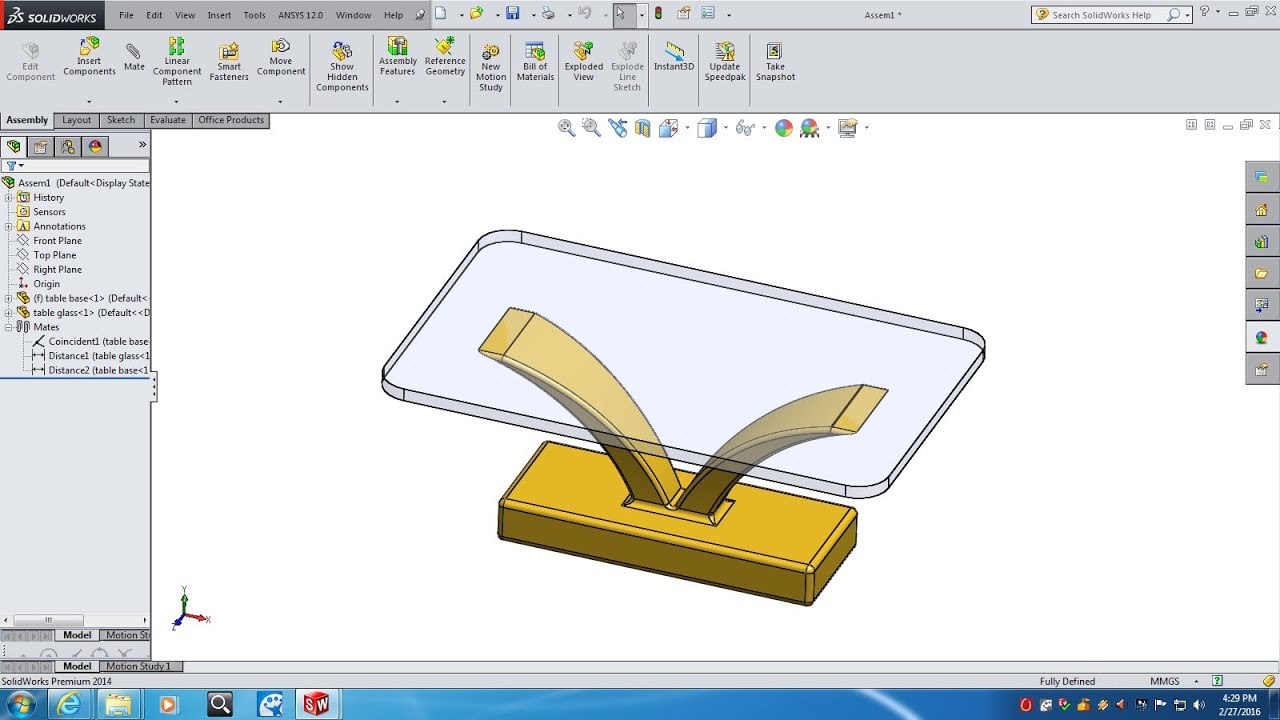Click the Save icon in the top toolbar
The width and height of the screenshot is (1280, 720).
[x=513, y=14]
